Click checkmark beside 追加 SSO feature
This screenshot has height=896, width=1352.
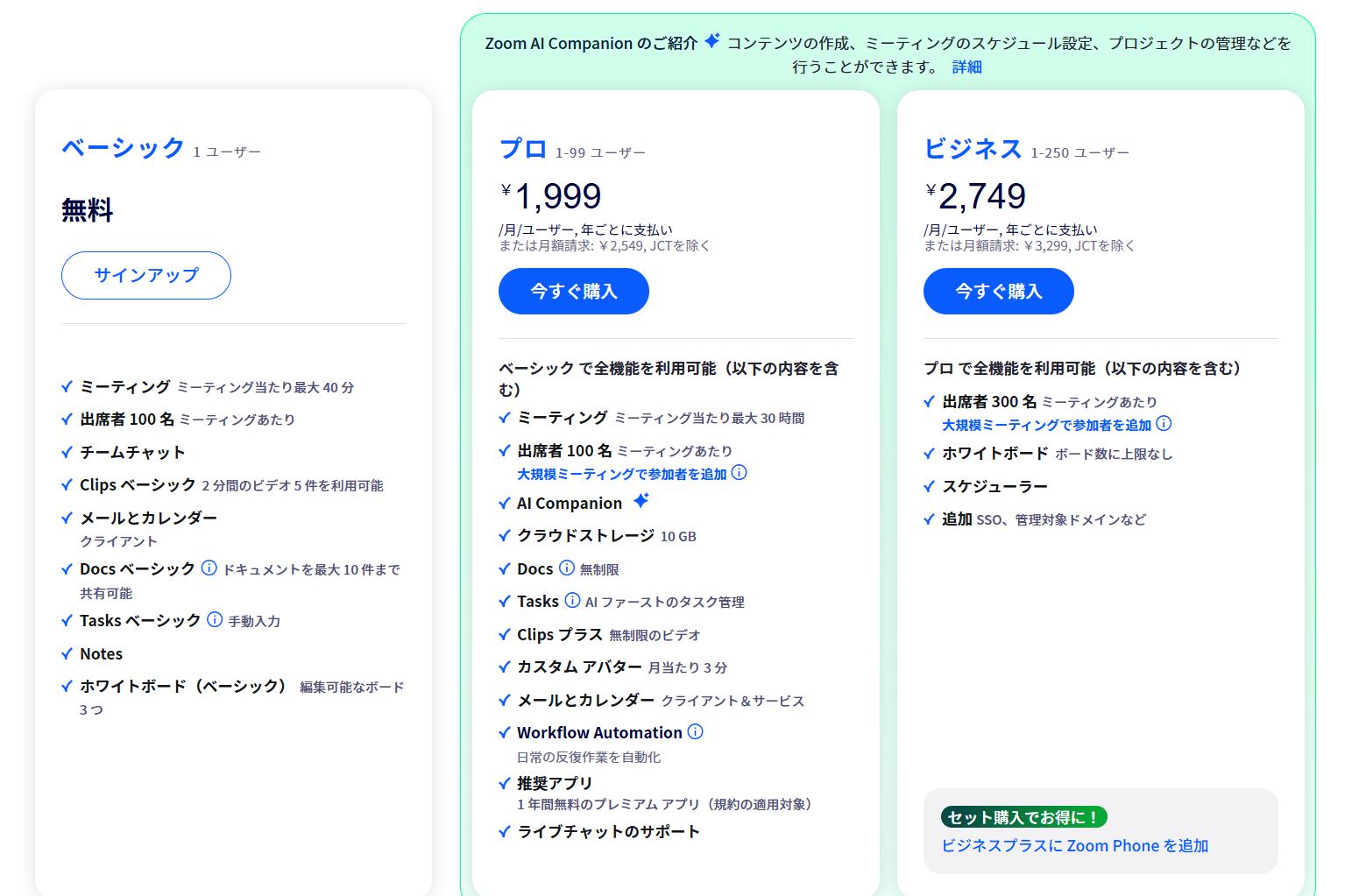pos(929,519)
